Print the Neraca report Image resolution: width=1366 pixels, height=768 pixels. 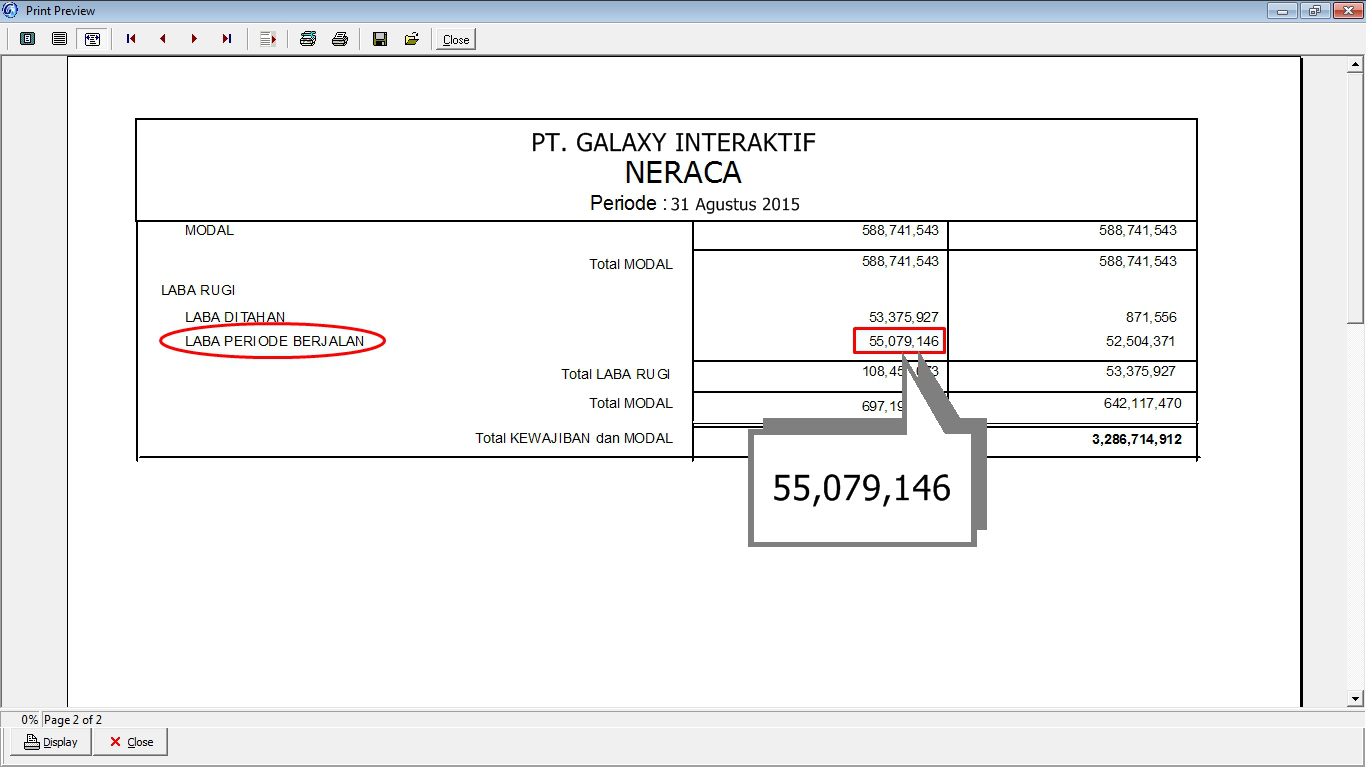[x=340, y=39]
